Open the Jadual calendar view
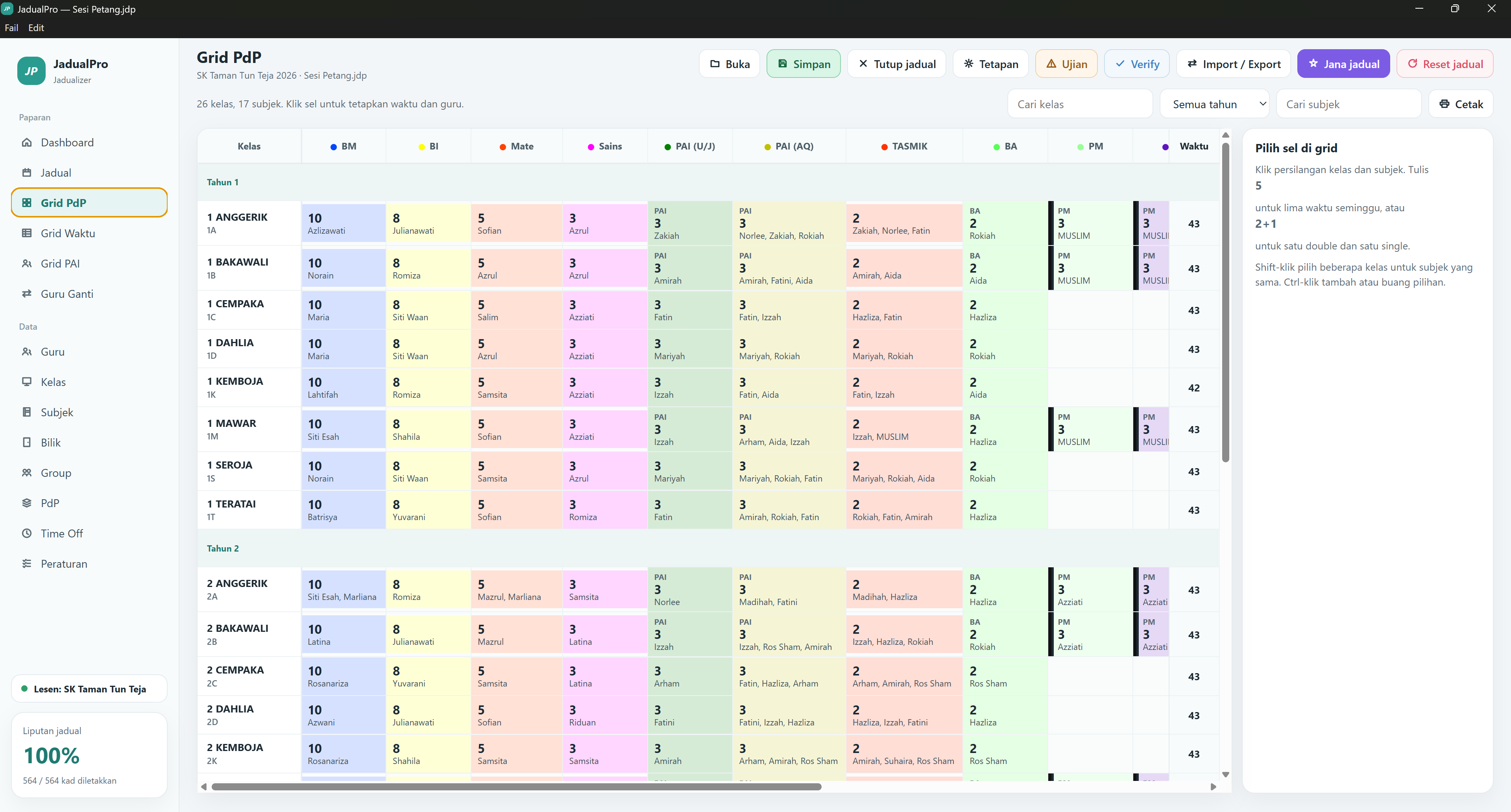This screenshot has height=812, width=1511. point(89,173)
